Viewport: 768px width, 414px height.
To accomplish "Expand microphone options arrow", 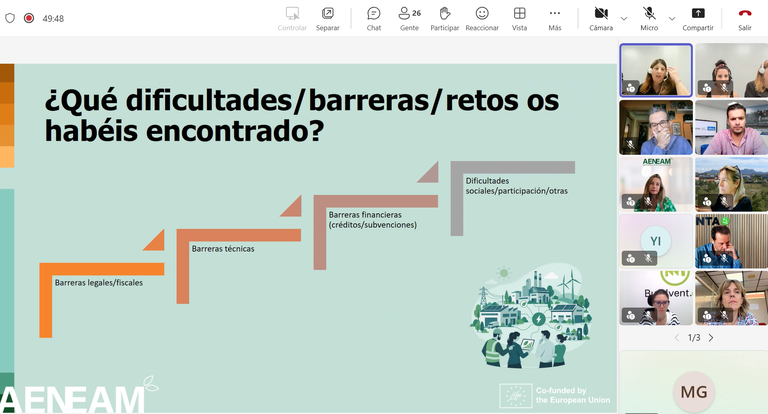I will [672, 19].
